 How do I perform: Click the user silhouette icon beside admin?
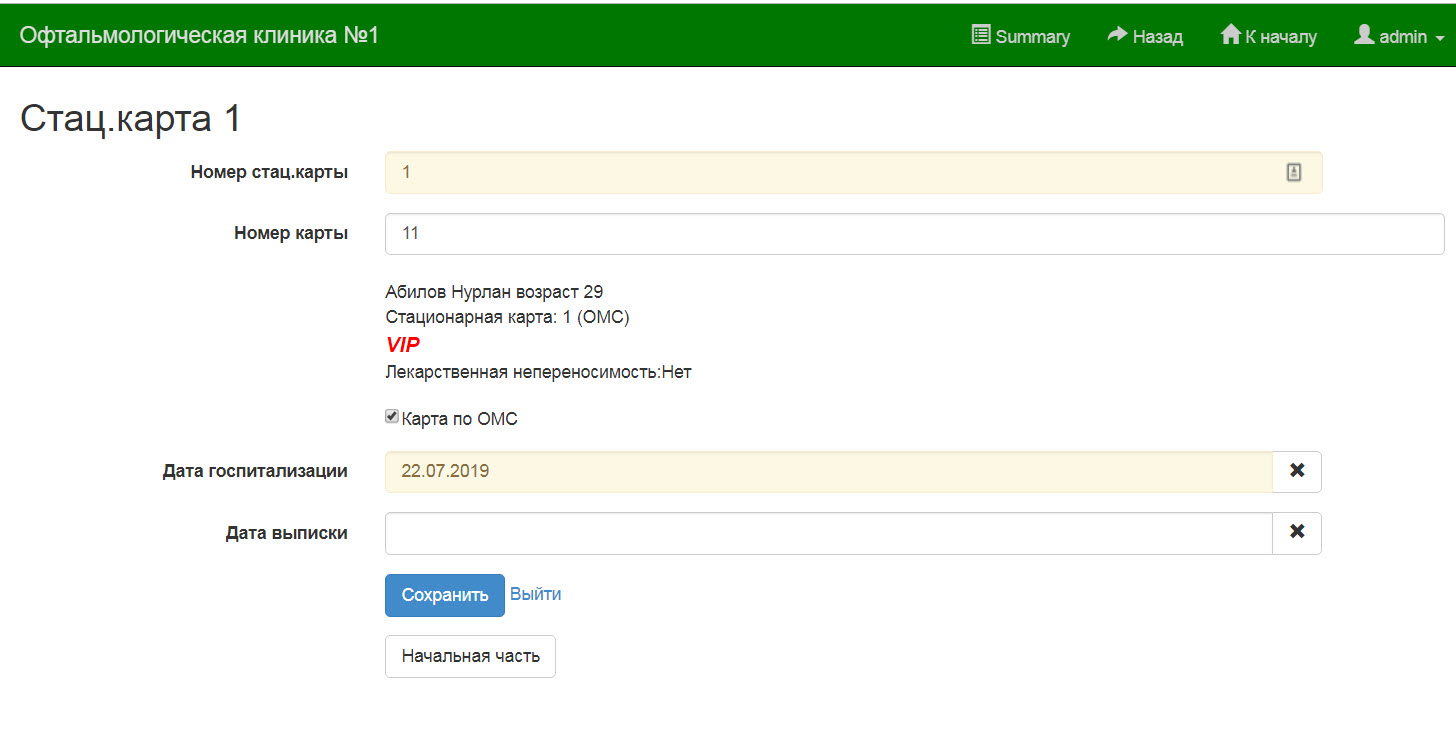click(1364, 35)
